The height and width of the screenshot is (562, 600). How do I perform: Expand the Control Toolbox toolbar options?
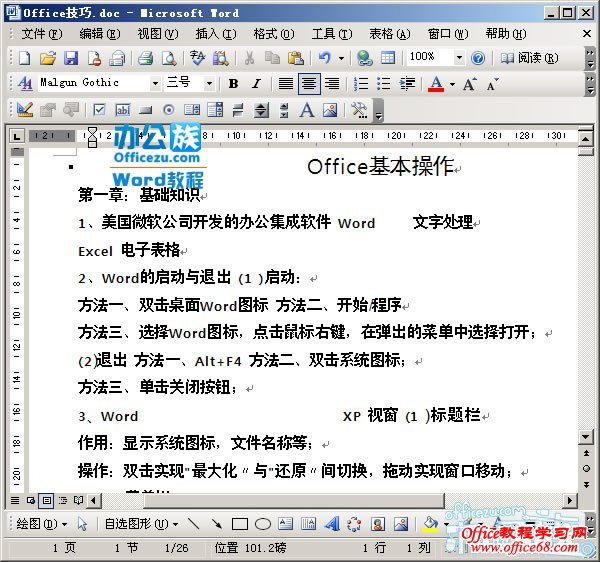coord(378,111)
